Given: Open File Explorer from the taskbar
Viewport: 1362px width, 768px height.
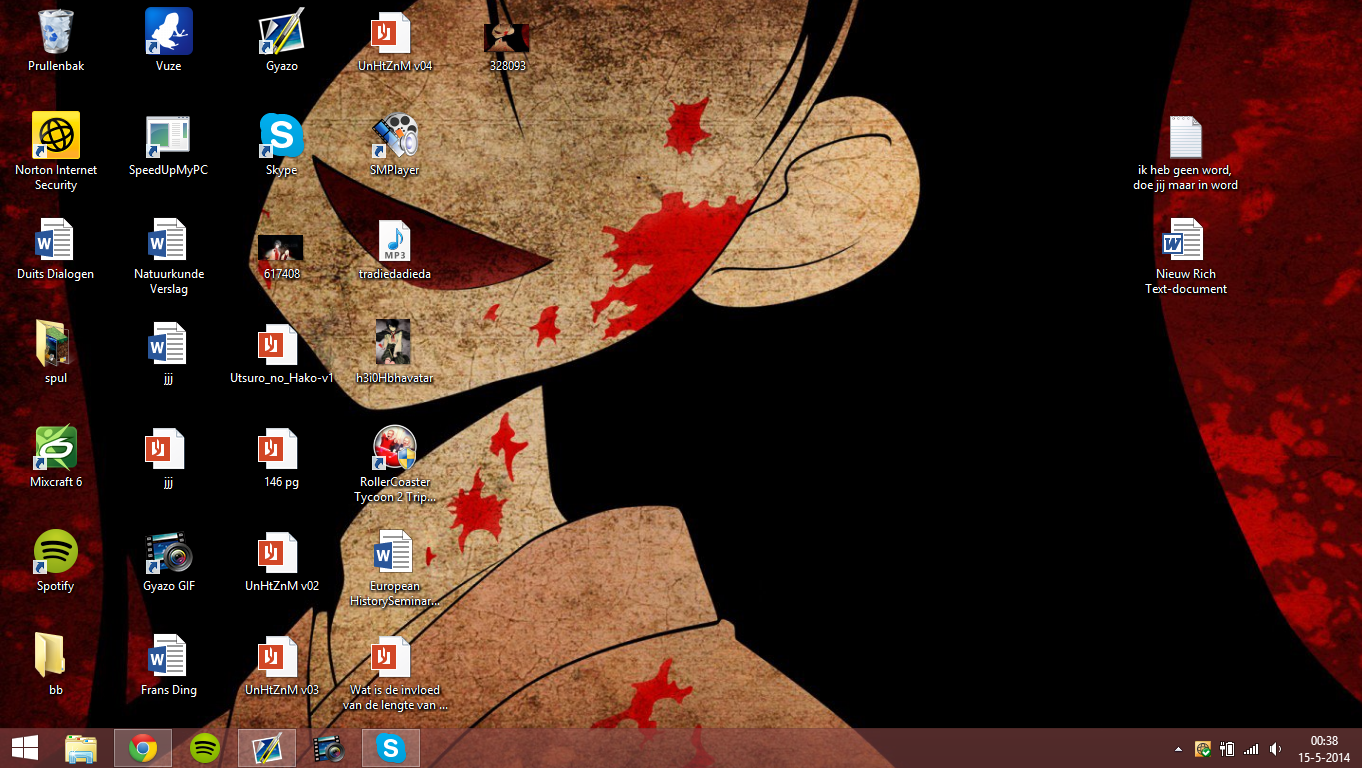Looking at the screenshot, I should tap(81, 748).
